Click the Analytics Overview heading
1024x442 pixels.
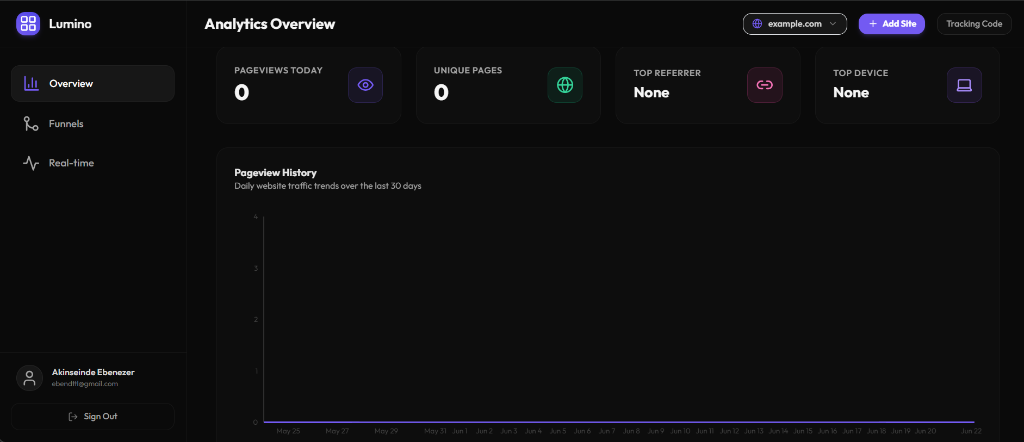[270, 24]
